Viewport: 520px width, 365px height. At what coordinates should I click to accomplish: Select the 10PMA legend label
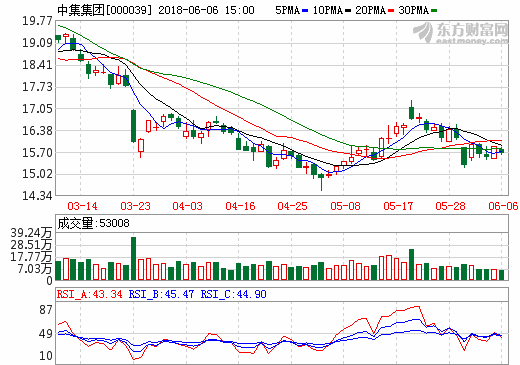328,10
